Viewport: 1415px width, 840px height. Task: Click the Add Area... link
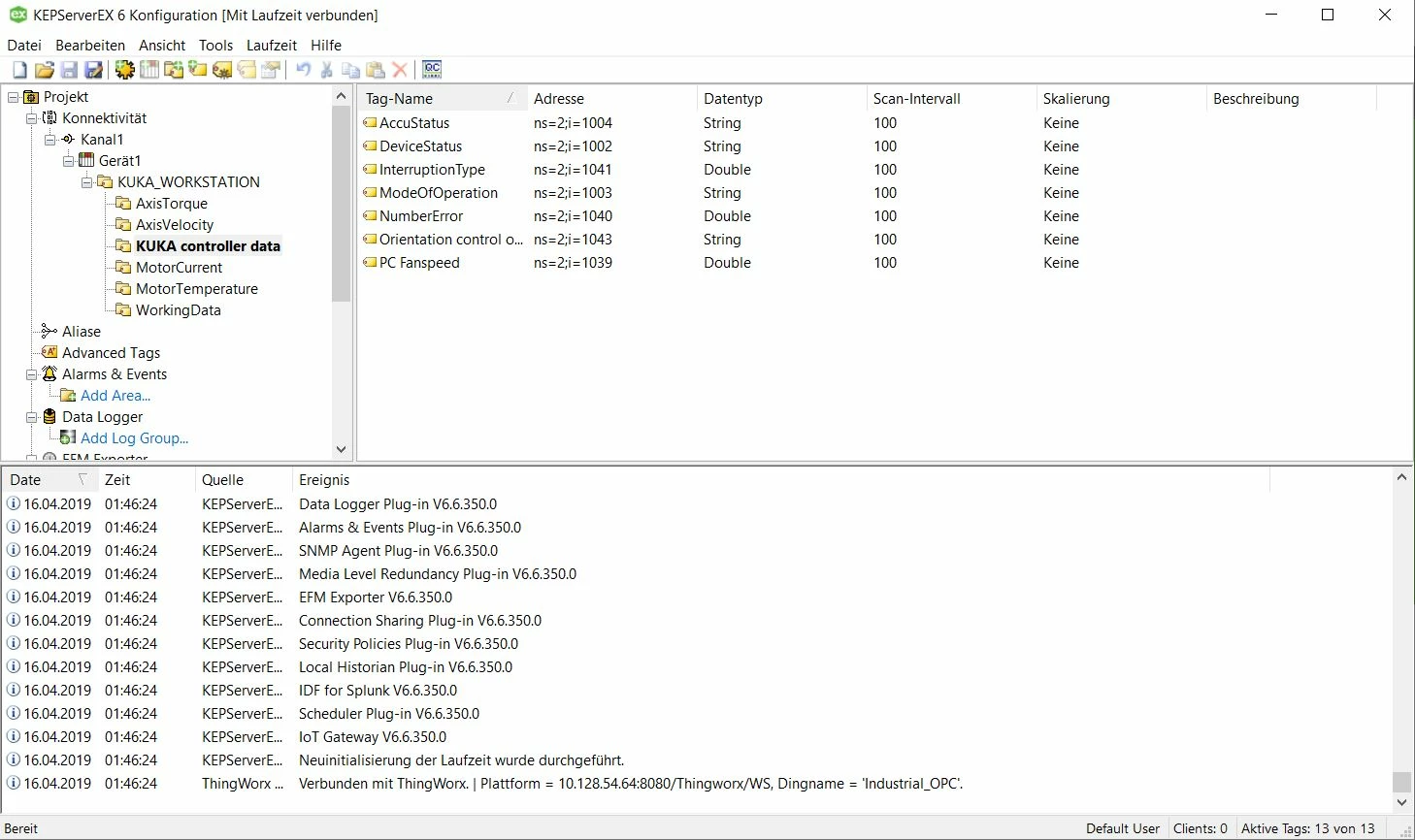click(115, 396)
